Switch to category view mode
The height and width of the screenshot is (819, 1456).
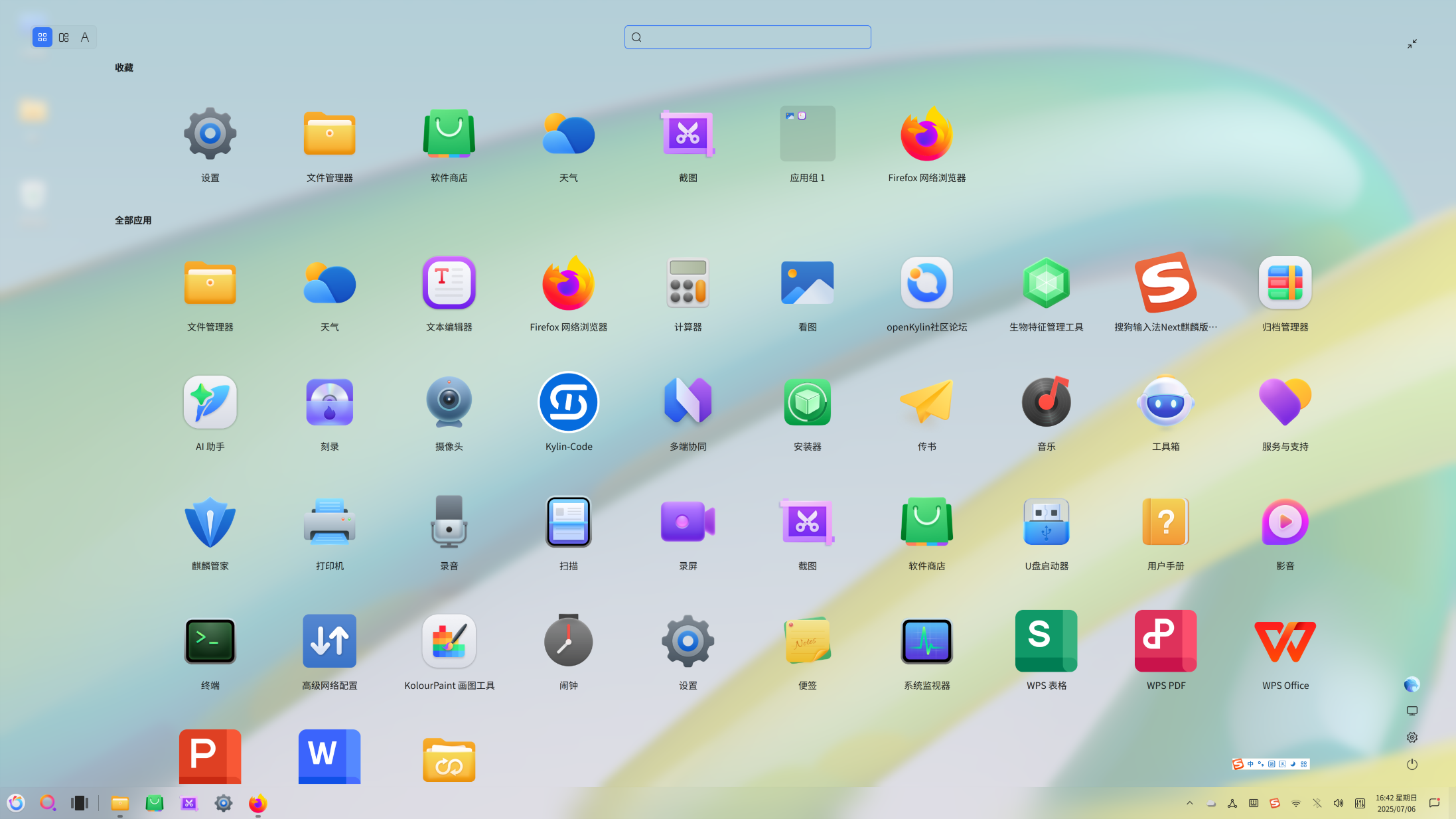click(64, 37)
